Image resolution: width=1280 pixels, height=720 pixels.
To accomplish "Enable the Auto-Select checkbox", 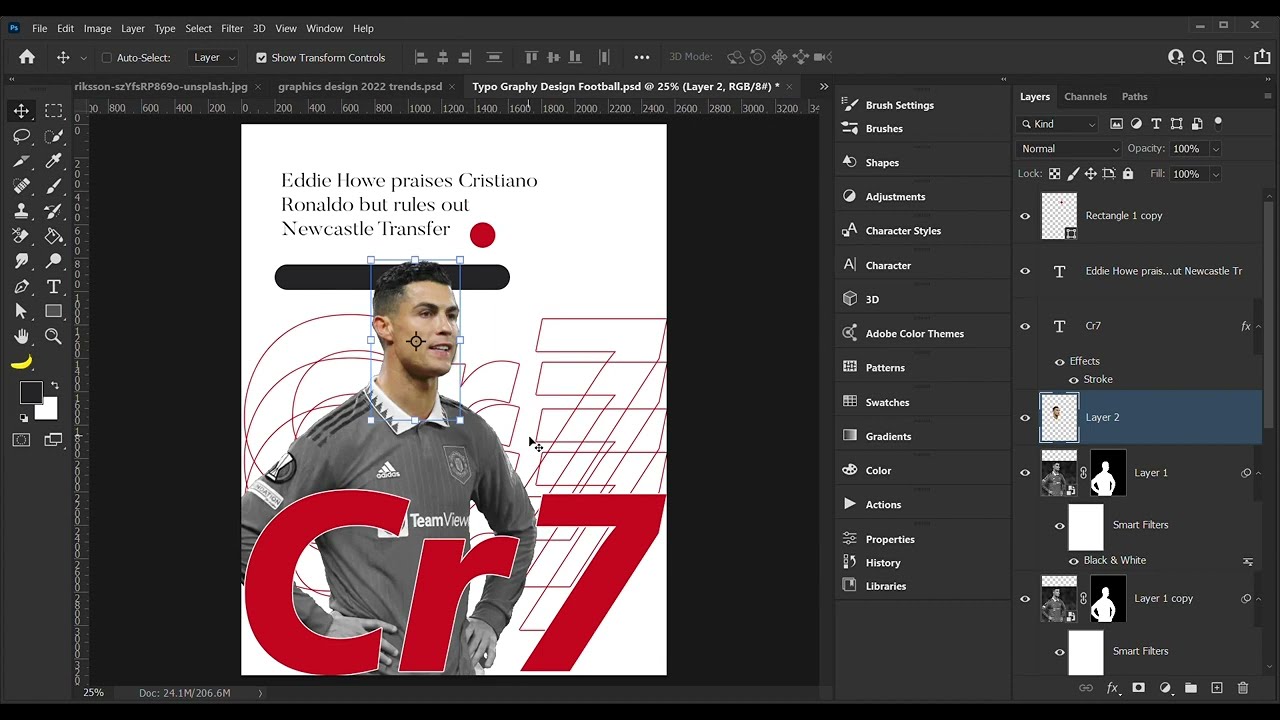I will click(107, 58).
